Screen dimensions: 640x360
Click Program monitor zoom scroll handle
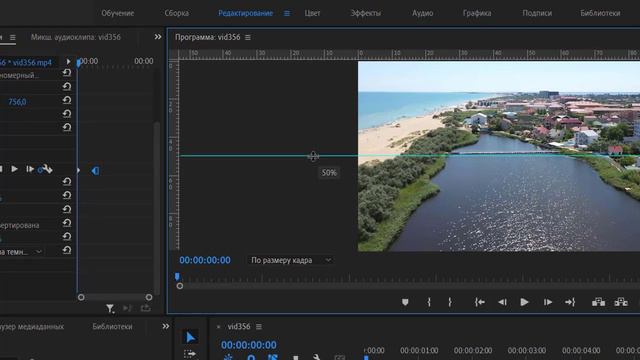pos(180,286)
